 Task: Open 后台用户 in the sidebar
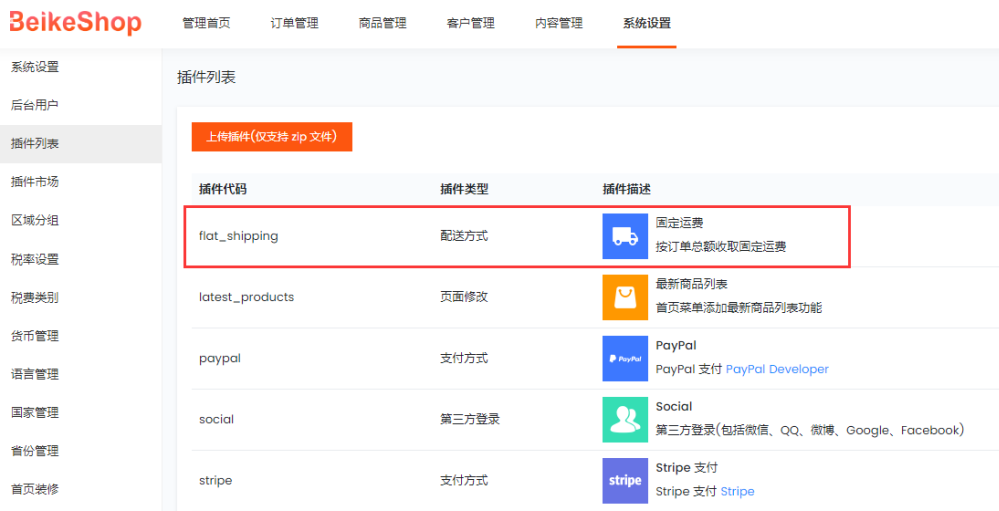click(35, 105)
